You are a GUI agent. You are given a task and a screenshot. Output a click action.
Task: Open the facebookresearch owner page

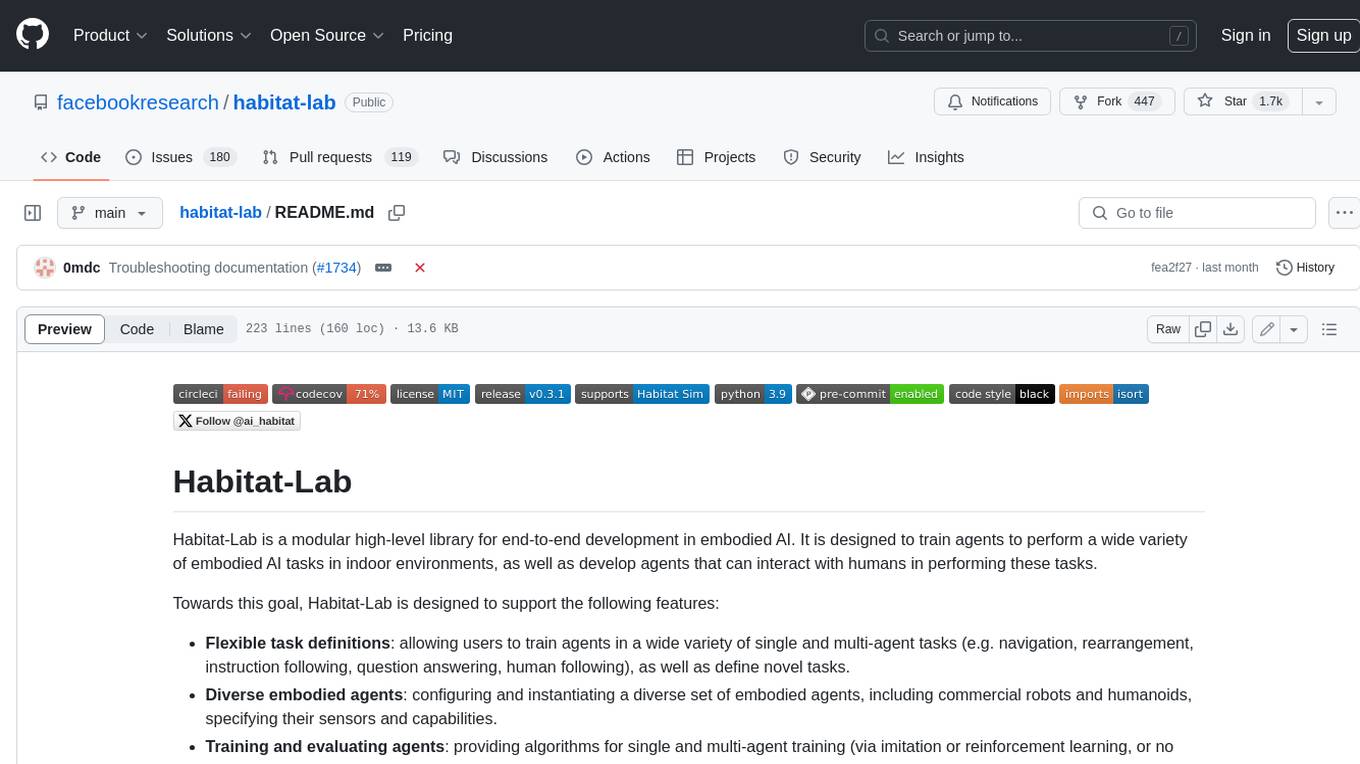[x=138, y=102]
